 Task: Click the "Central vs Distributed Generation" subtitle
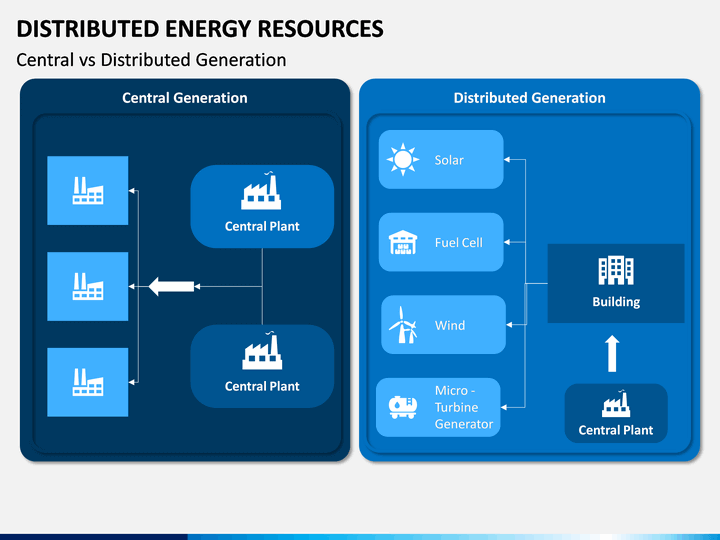tap(151, 60)
